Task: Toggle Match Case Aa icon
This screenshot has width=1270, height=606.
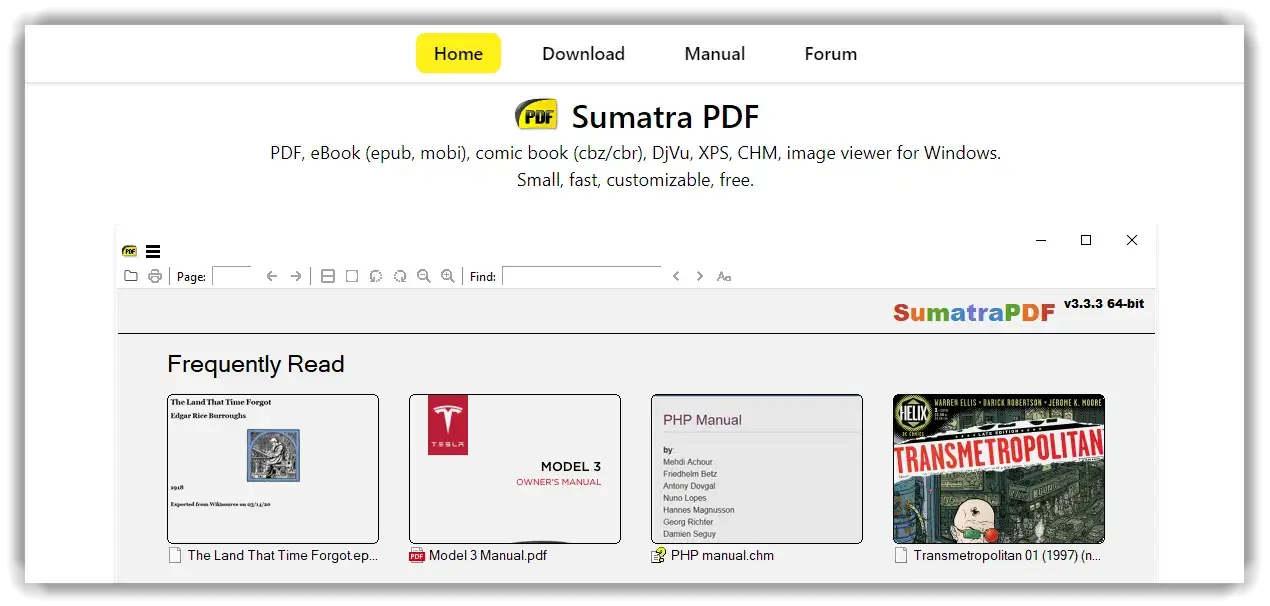Action: click(x=725, y=276)
